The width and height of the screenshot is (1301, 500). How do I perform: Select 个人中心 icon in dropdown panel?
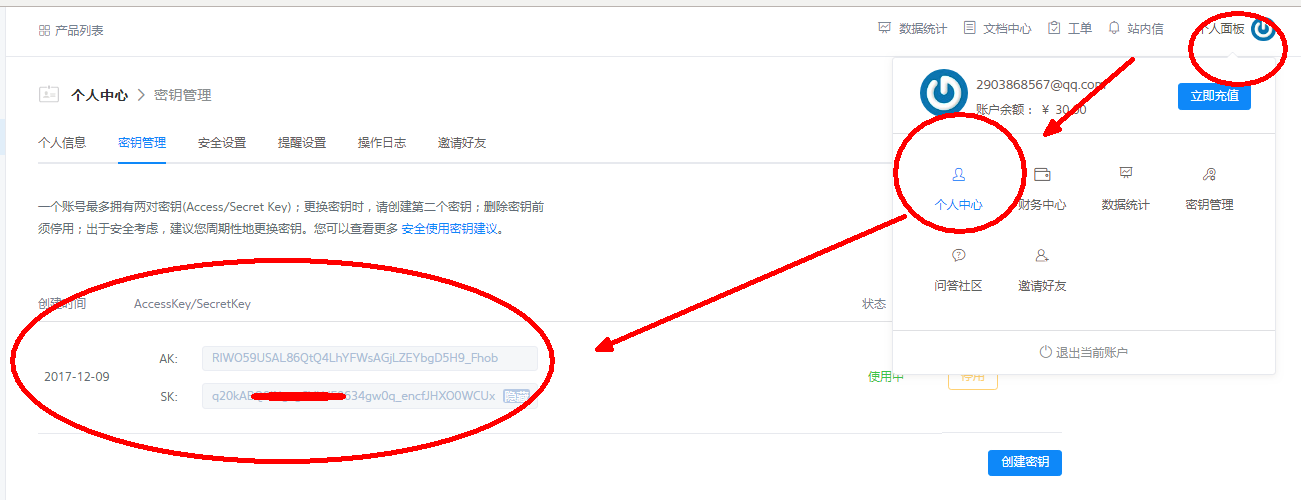tap(958, 175)
